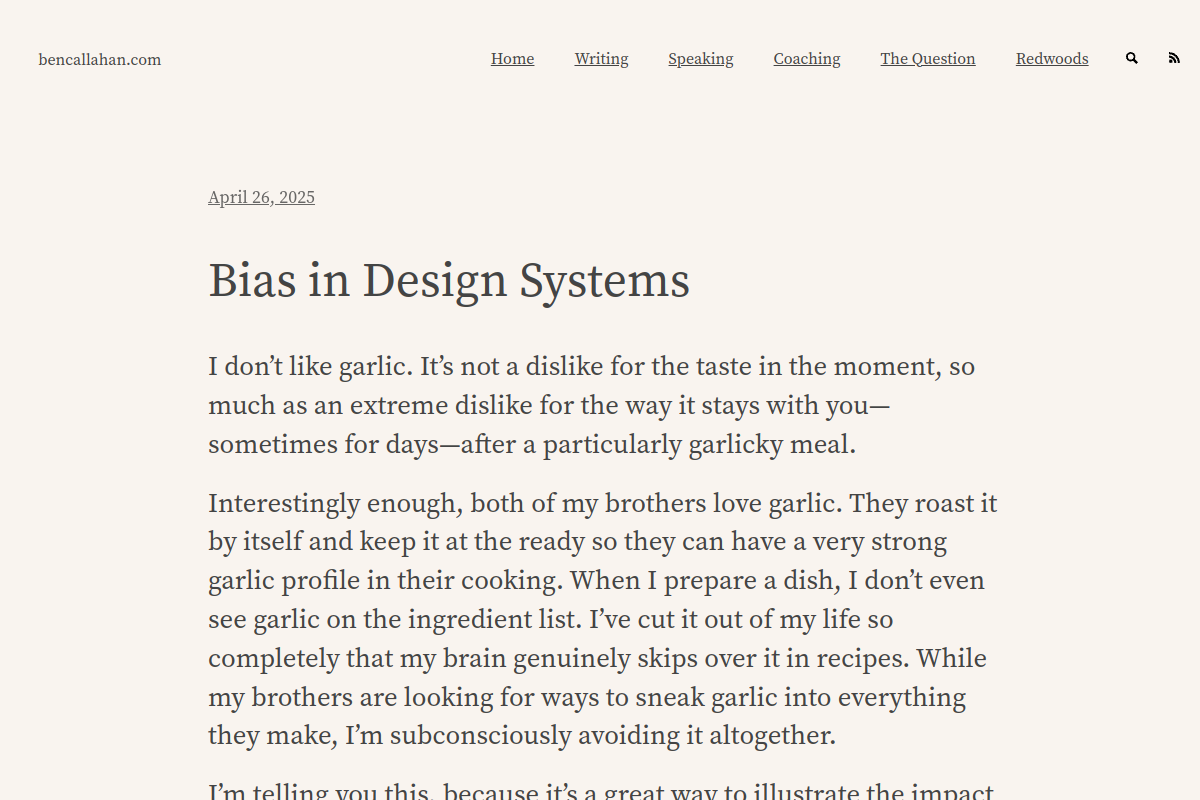Click the paragraph starting "I'm telling you this"

point(601,791)
